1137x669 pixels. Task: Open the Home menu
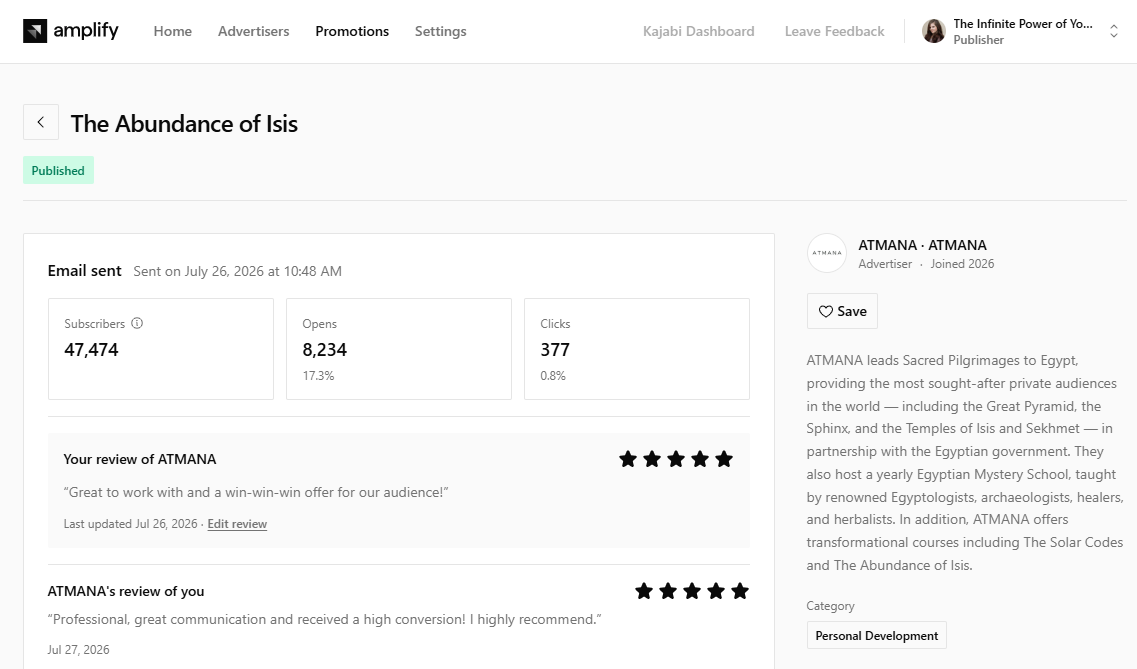[x=173, y=31]
